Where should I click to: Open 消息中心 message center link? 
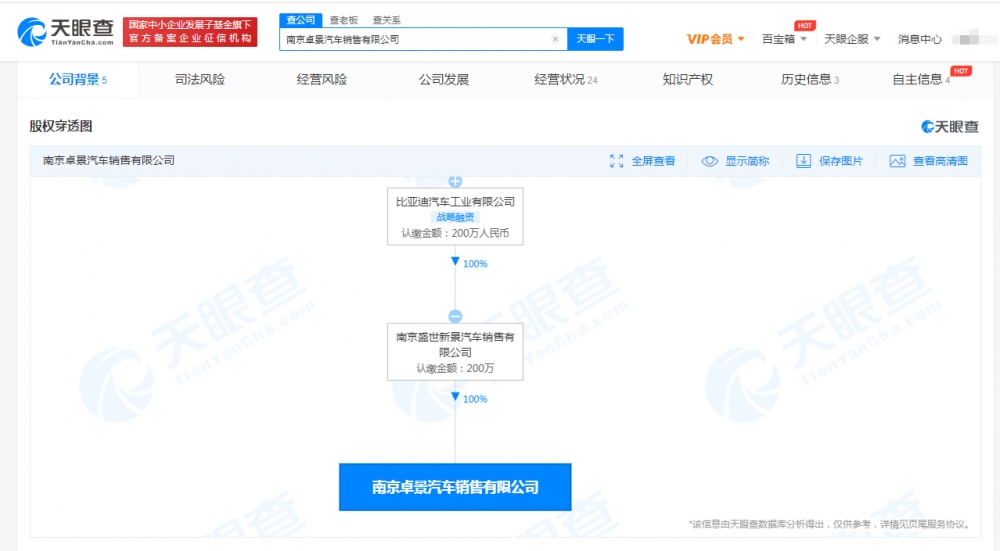[919, 39]
